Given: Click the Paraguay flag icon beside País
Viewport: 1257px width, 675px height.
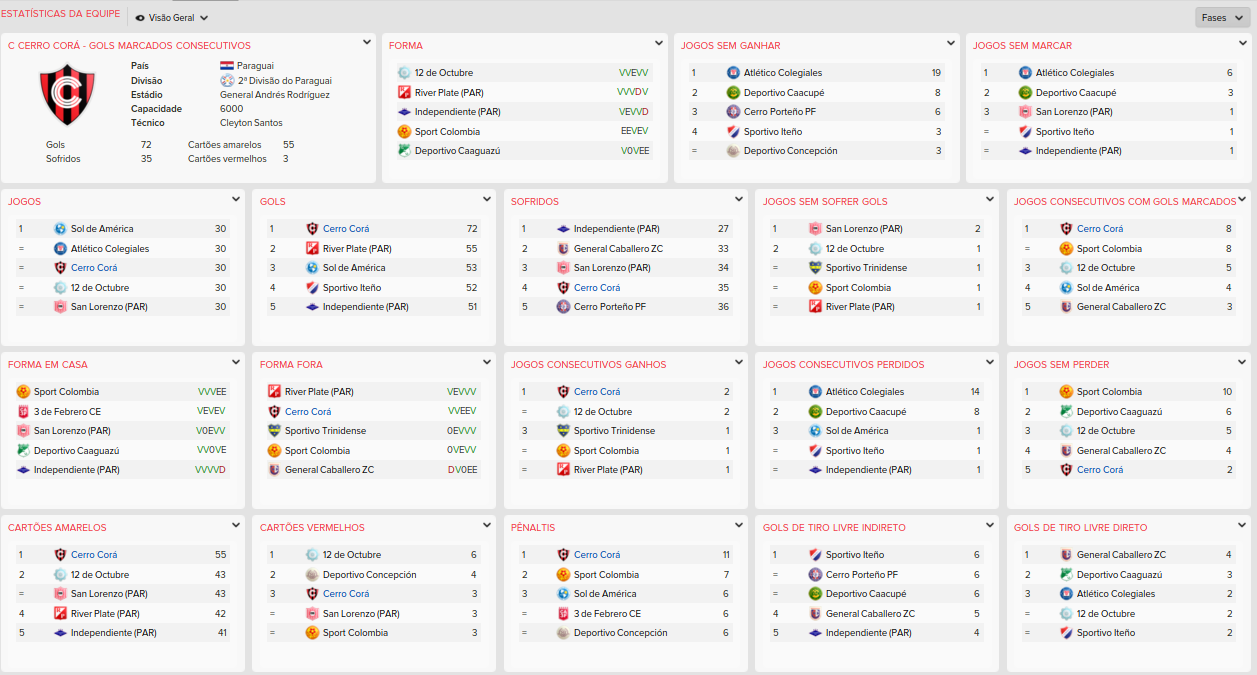Looking at the screenshot, I should click(227, 65).
